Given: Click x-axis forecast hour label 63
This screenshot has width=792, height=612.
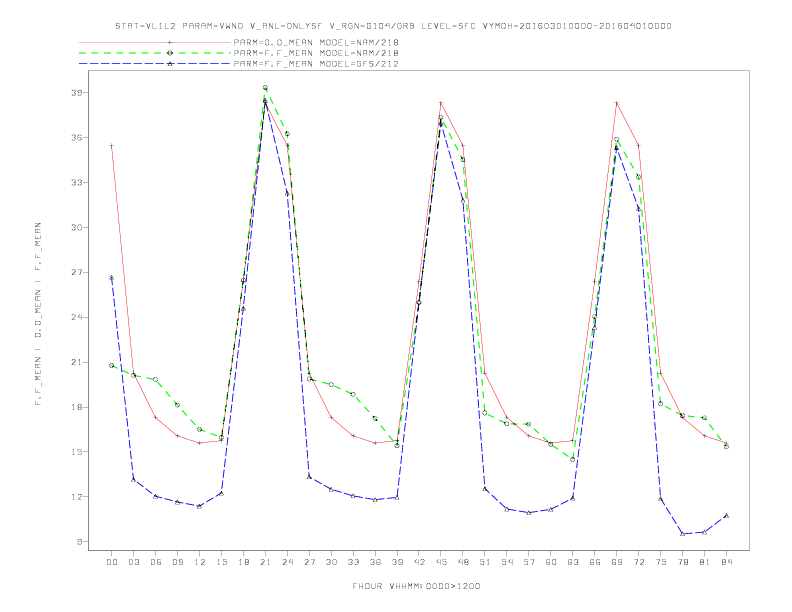Looking at the screenshot, I should [x=573, y=562].
